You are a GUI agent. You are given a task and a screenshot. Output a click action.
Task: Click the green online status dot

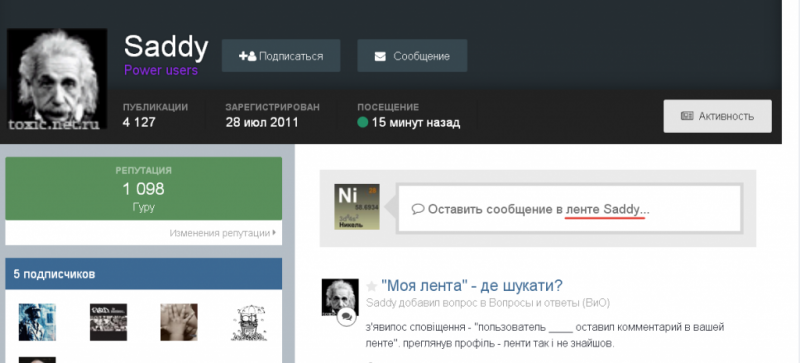[363, 123]
